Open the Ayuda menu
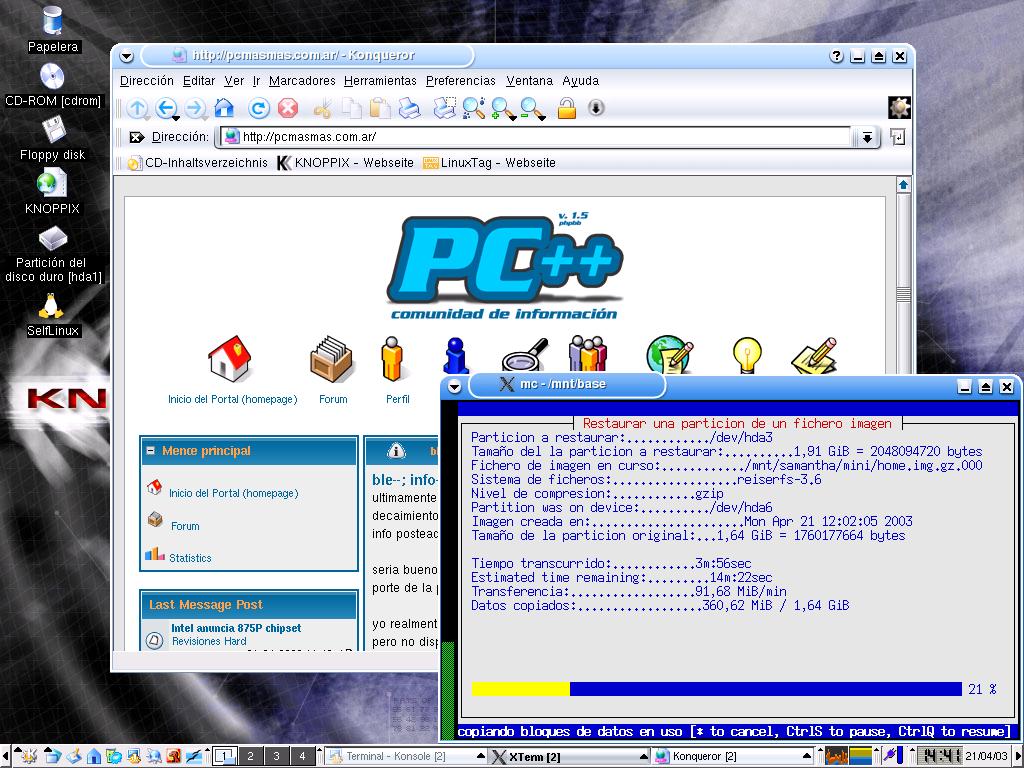Viewport: 1024px width, 768px height. tap(581, 81)
